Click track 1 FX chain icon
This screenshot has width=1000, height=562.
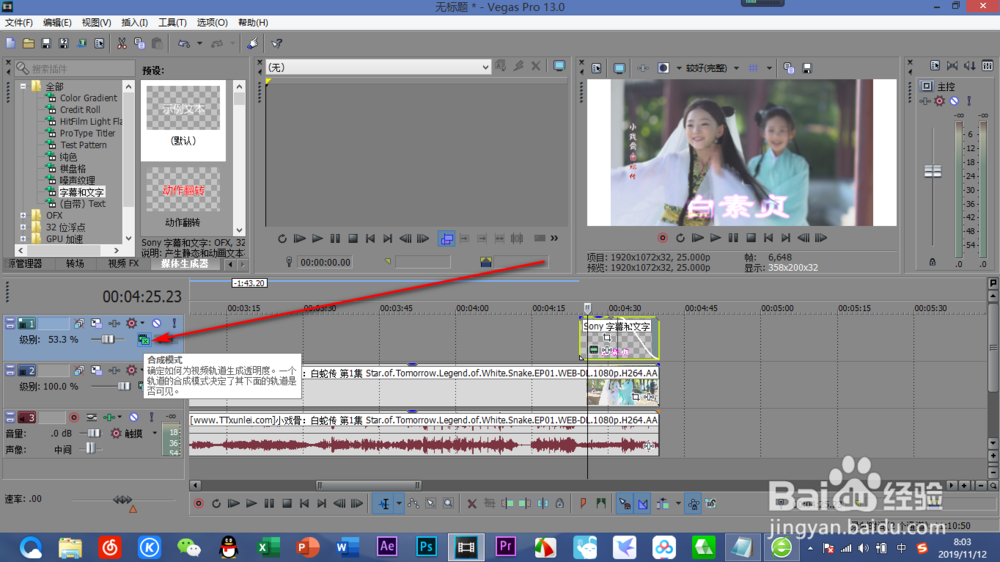coord(114,323)
